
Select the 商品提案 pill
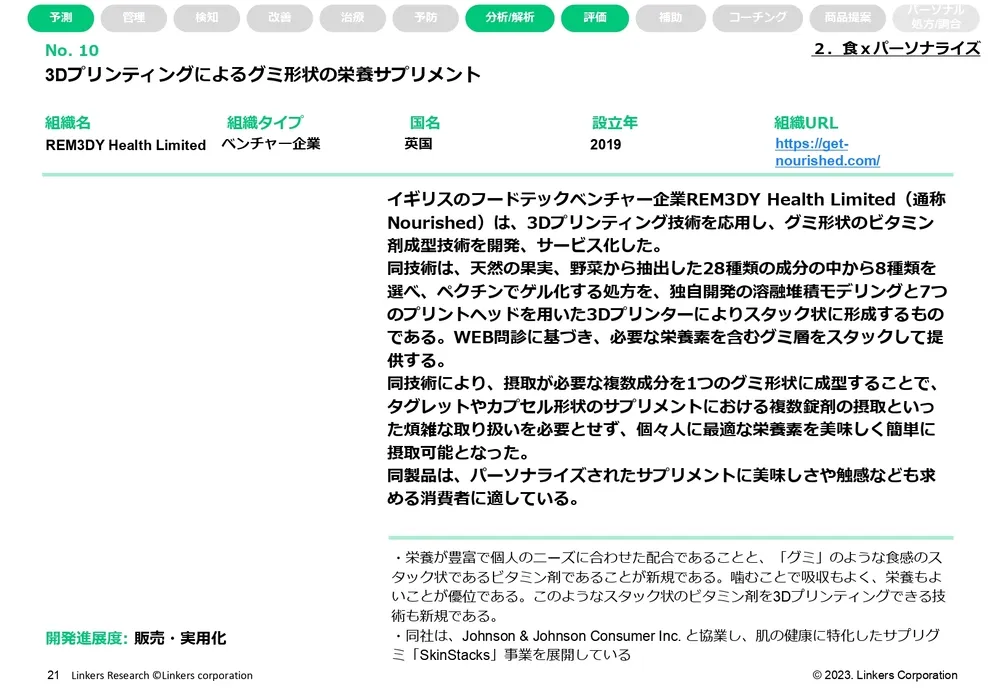point(848,18)
